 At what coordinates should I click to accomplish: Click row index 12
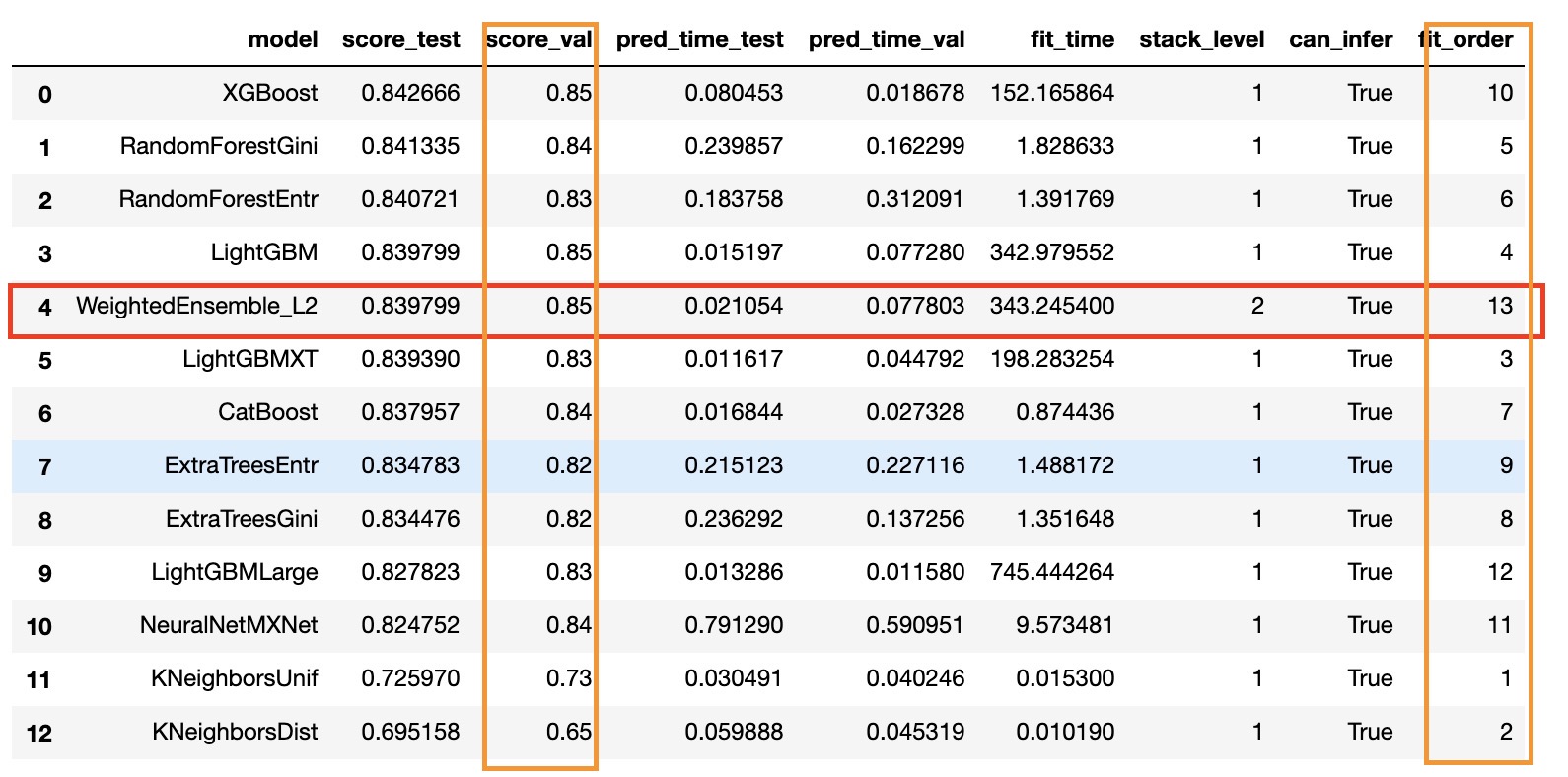[38, 733]
